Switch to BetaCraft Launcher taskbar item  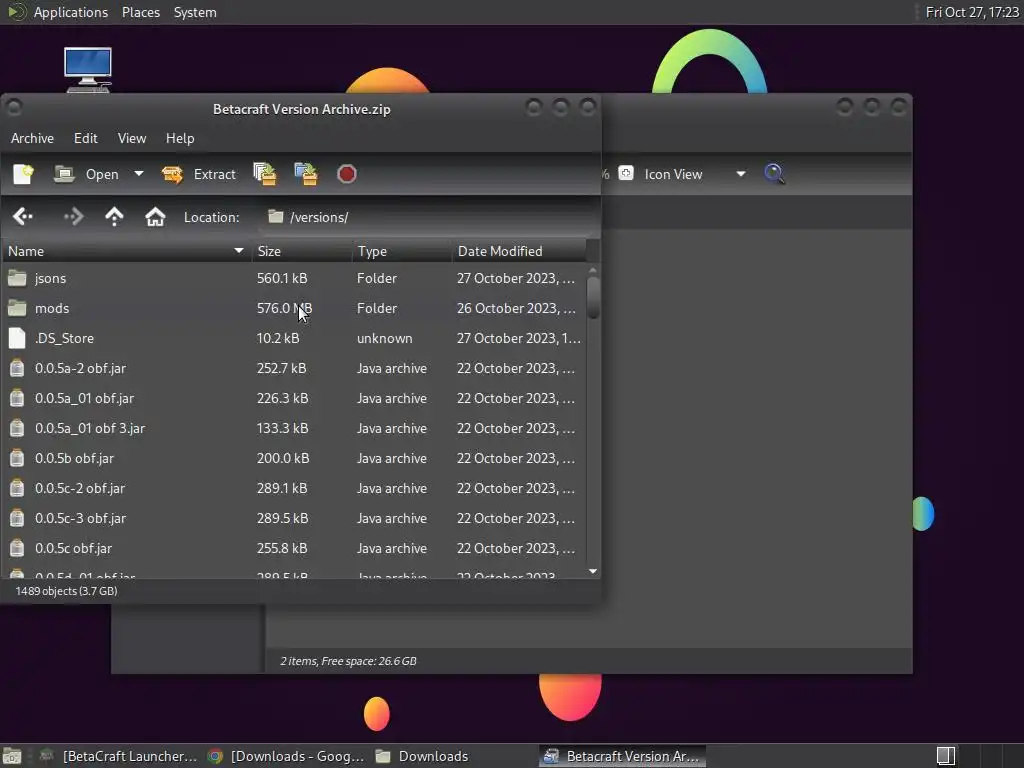(118, 756)
